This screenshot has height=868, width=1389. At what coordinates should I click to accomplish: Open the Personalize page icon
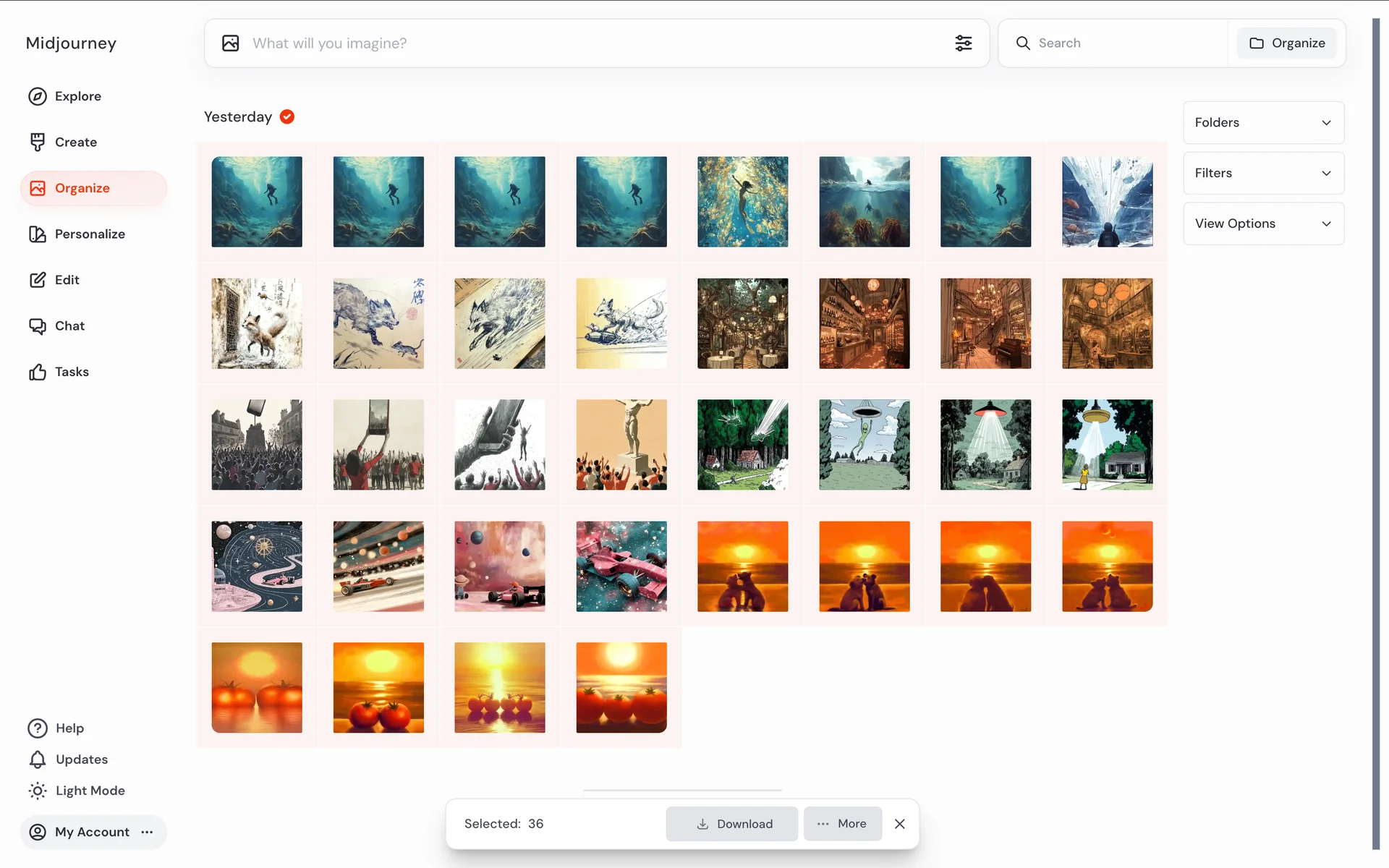[x=38, y=234]
